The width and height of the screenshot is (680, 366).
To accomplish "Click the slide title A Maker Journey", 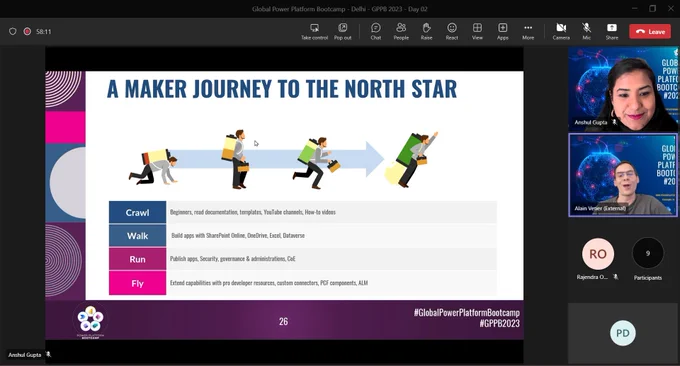I will [282, 89].
